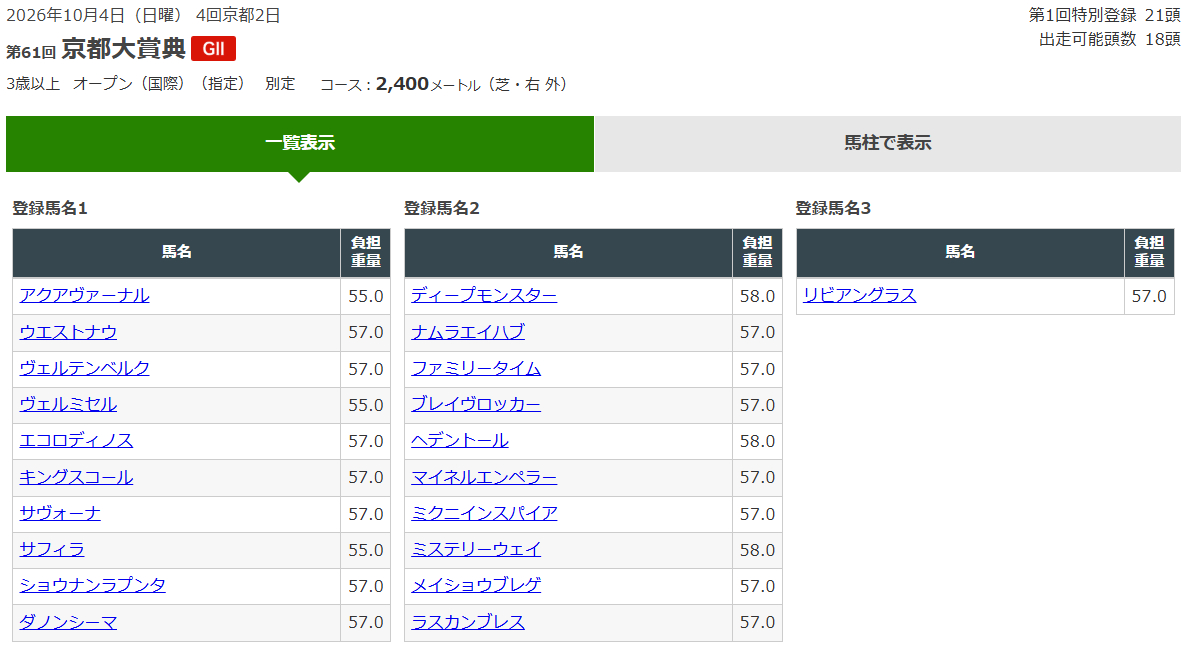
Task: Open horse link ウエストナウ
Action: (68, 332)
